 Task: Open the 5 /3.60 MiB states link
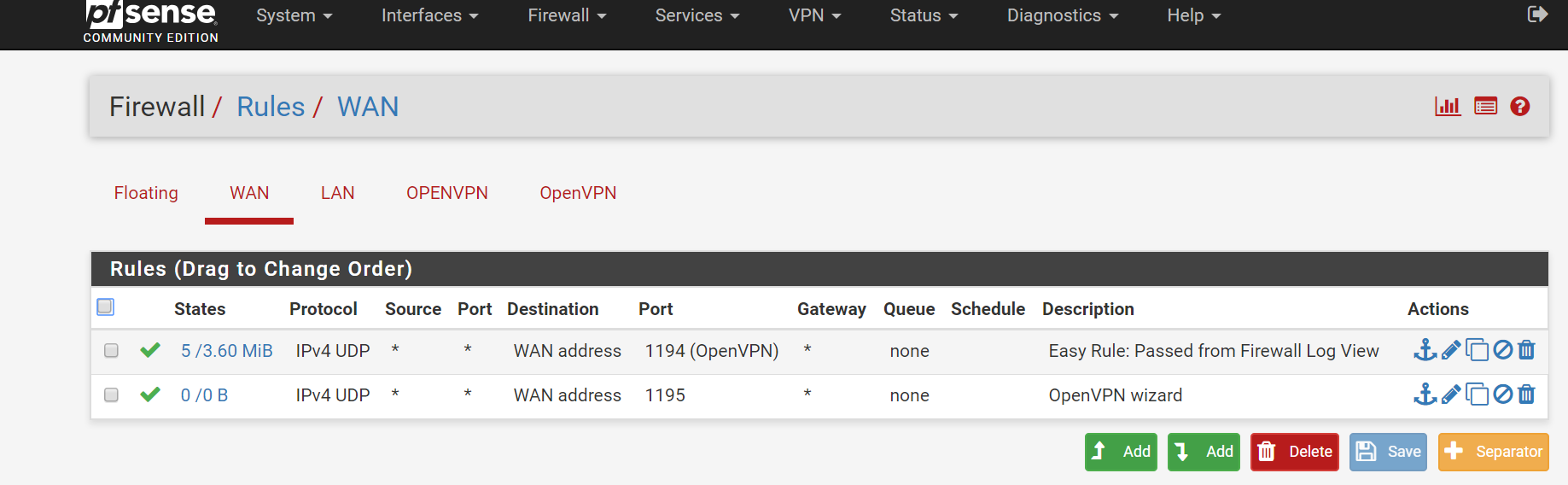(227, 351)
